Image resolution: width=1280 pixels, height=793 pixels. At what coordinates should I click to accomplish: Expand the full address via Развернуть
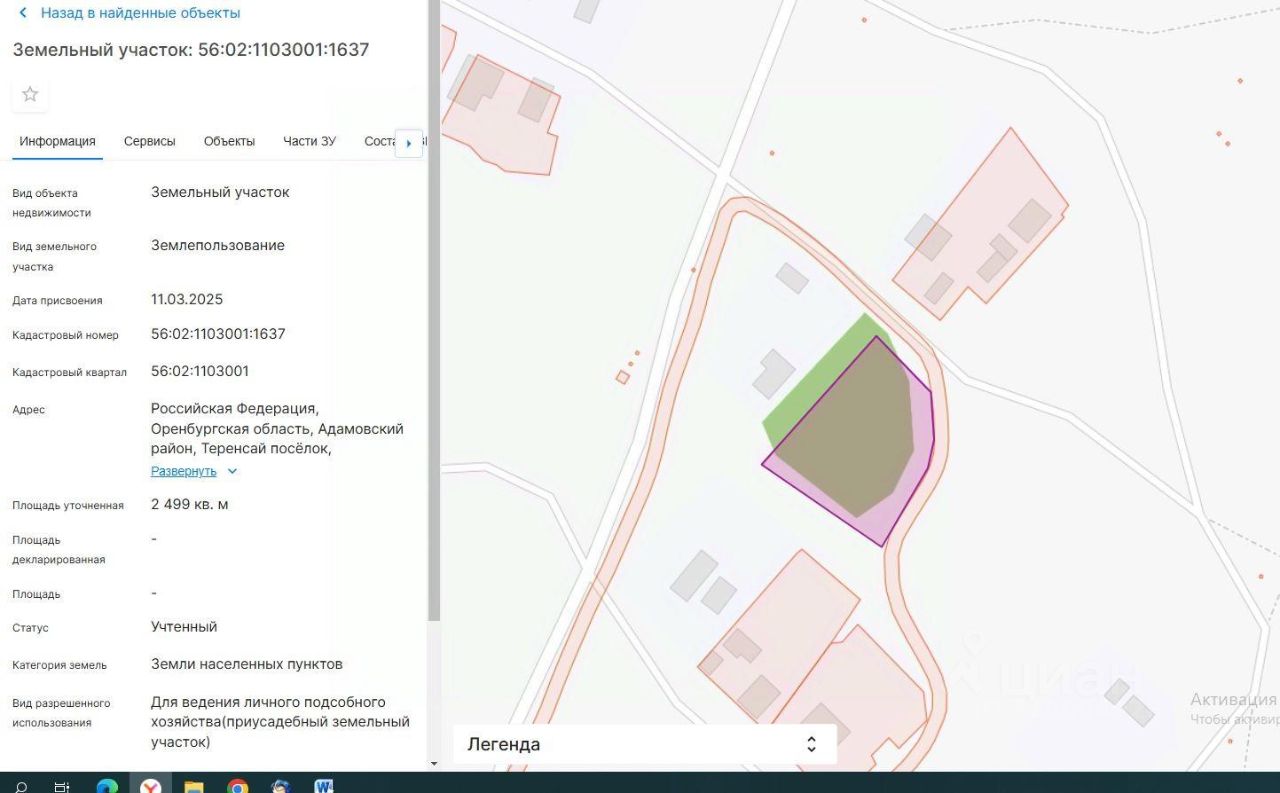coord(184,471)
